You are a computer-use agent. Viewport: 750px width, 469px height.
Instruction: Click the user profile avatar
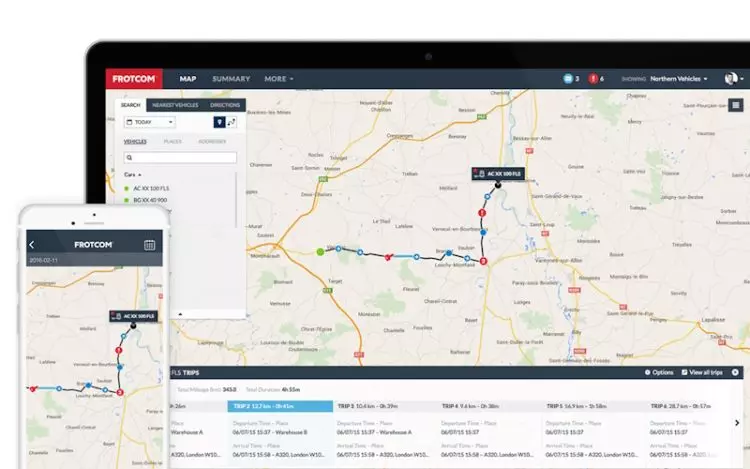click(731, 78)
